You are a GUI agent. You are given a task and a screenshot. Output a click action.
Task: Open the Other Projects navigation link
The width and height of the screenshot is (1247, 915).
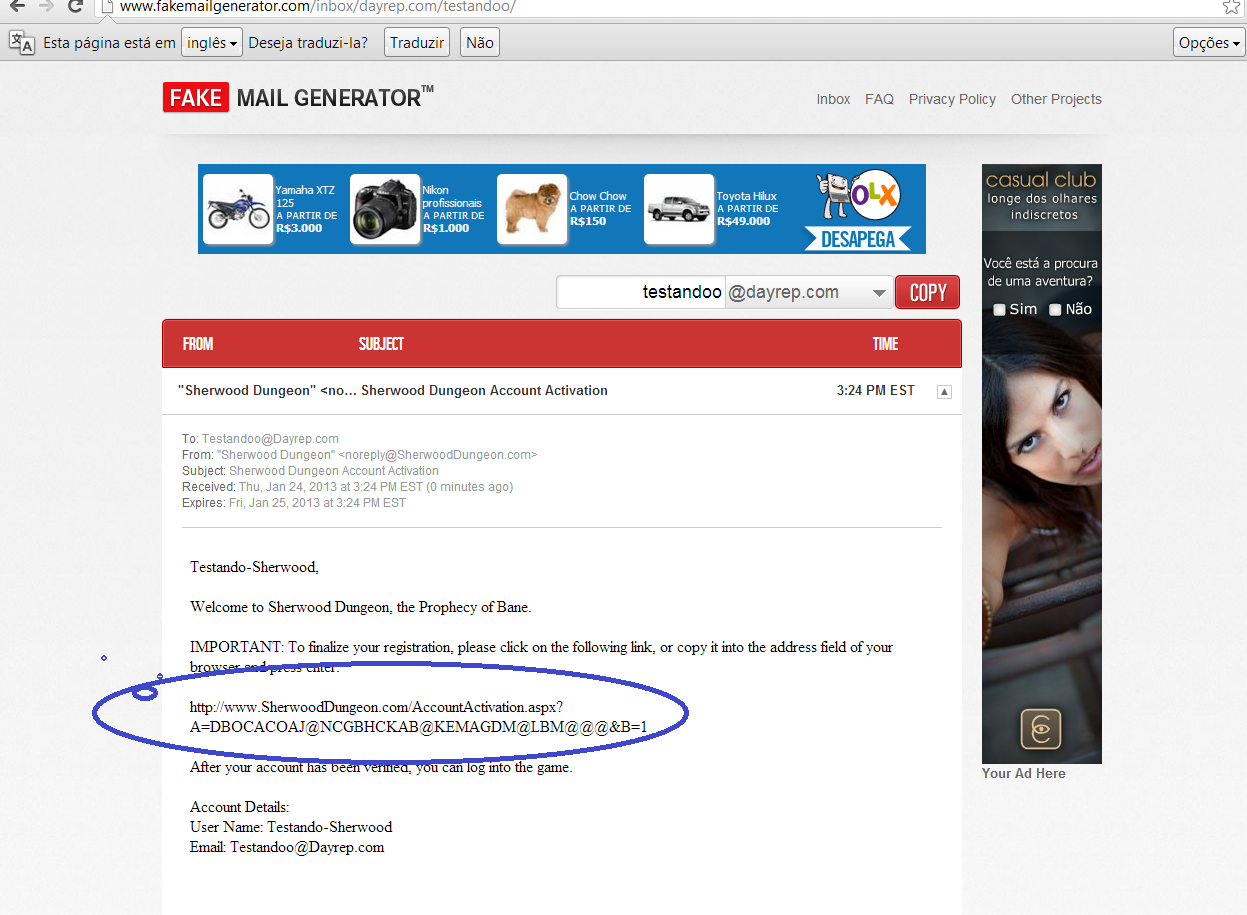click(x=1056, y=99)
